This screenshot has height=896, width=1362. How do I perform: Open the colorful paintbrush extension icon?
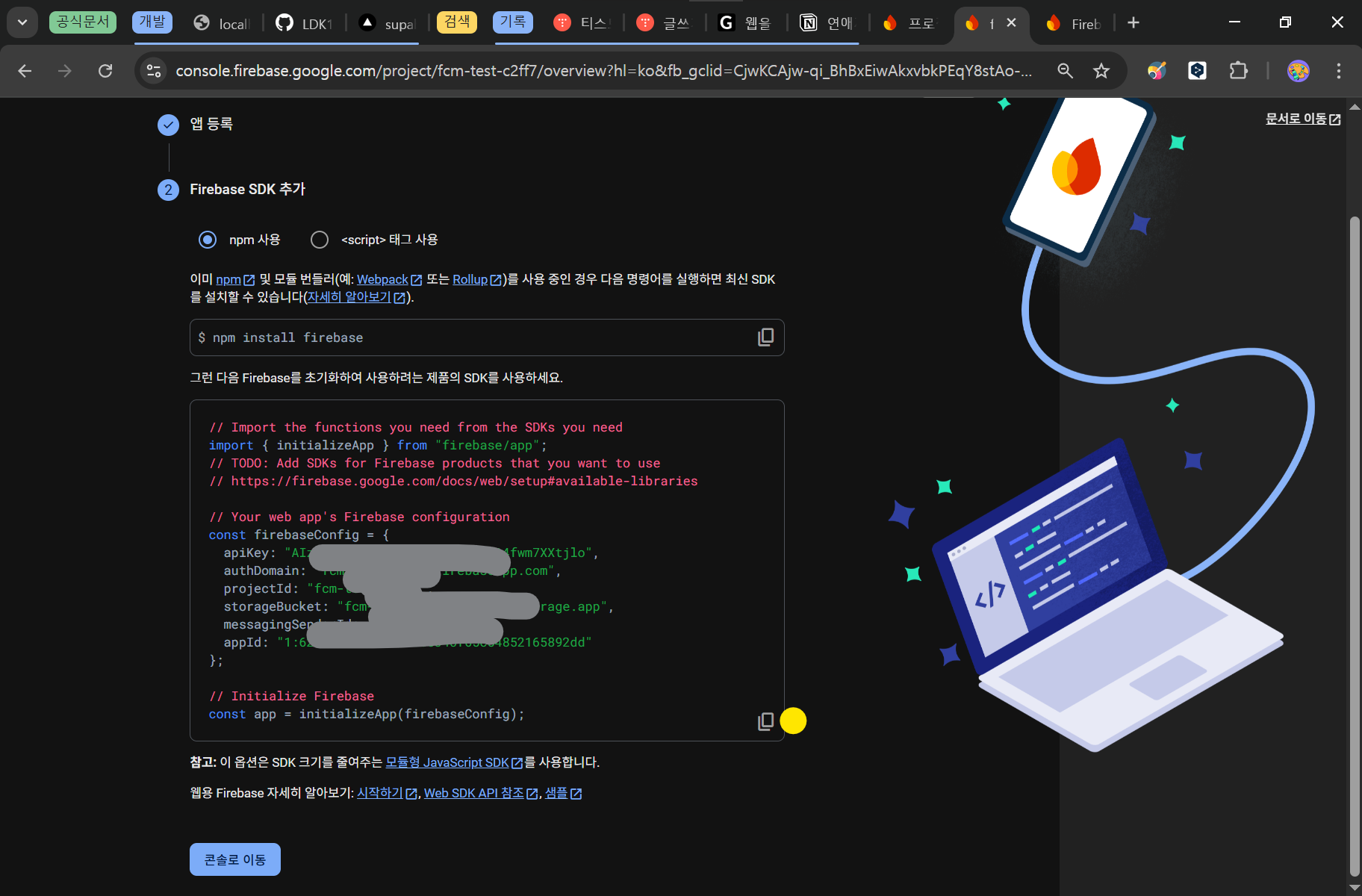pyautogui.click(x=1157, y=71)
